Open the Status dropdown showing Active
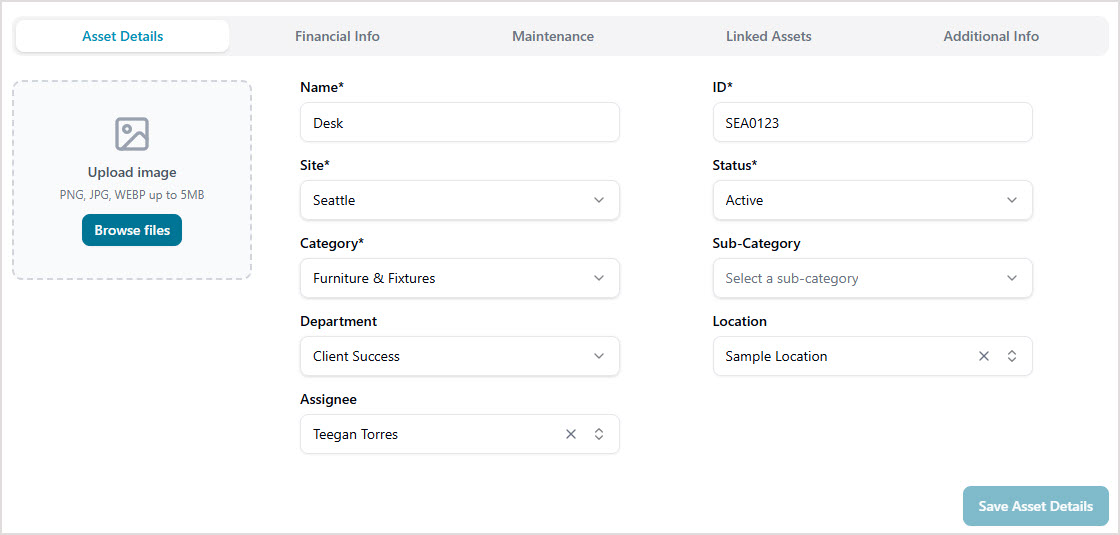Viewport: 1120px width, 535px height. [872, 200]
